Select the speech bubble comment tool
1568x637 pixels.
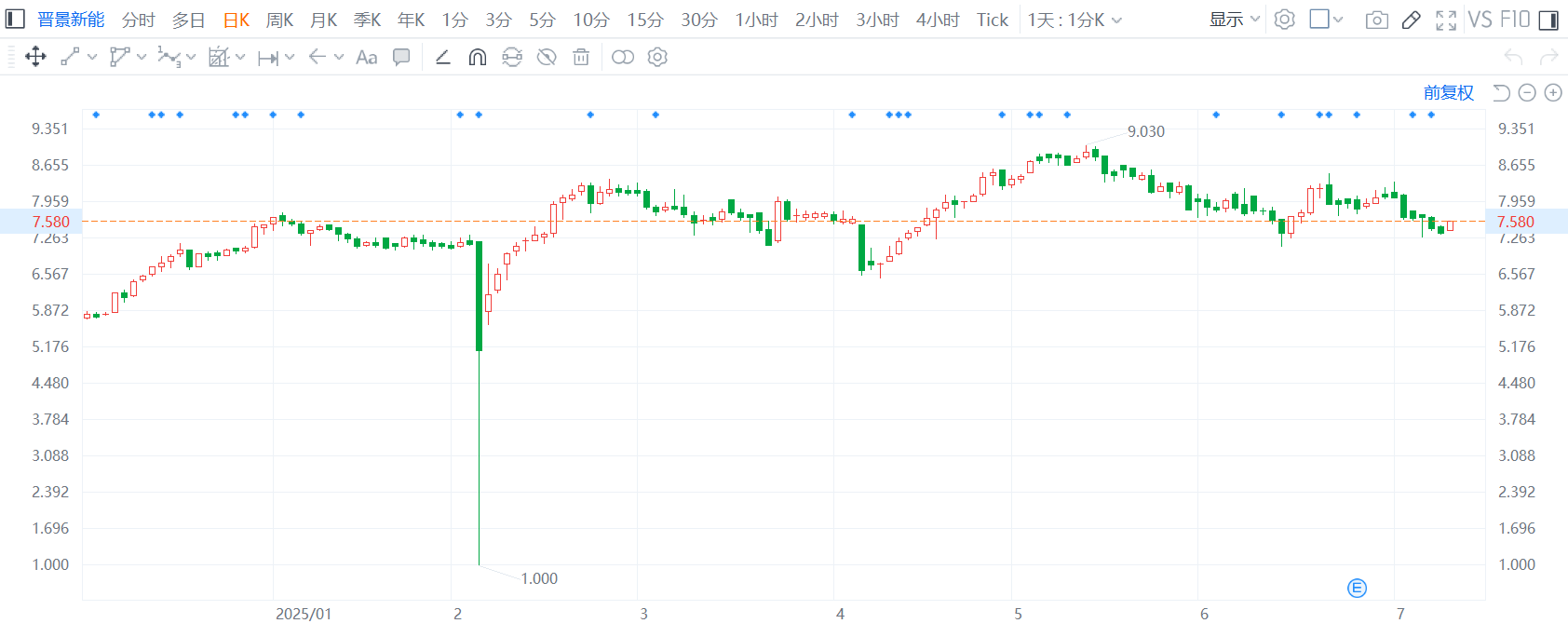pyautogui.click(x=401, y=58)
